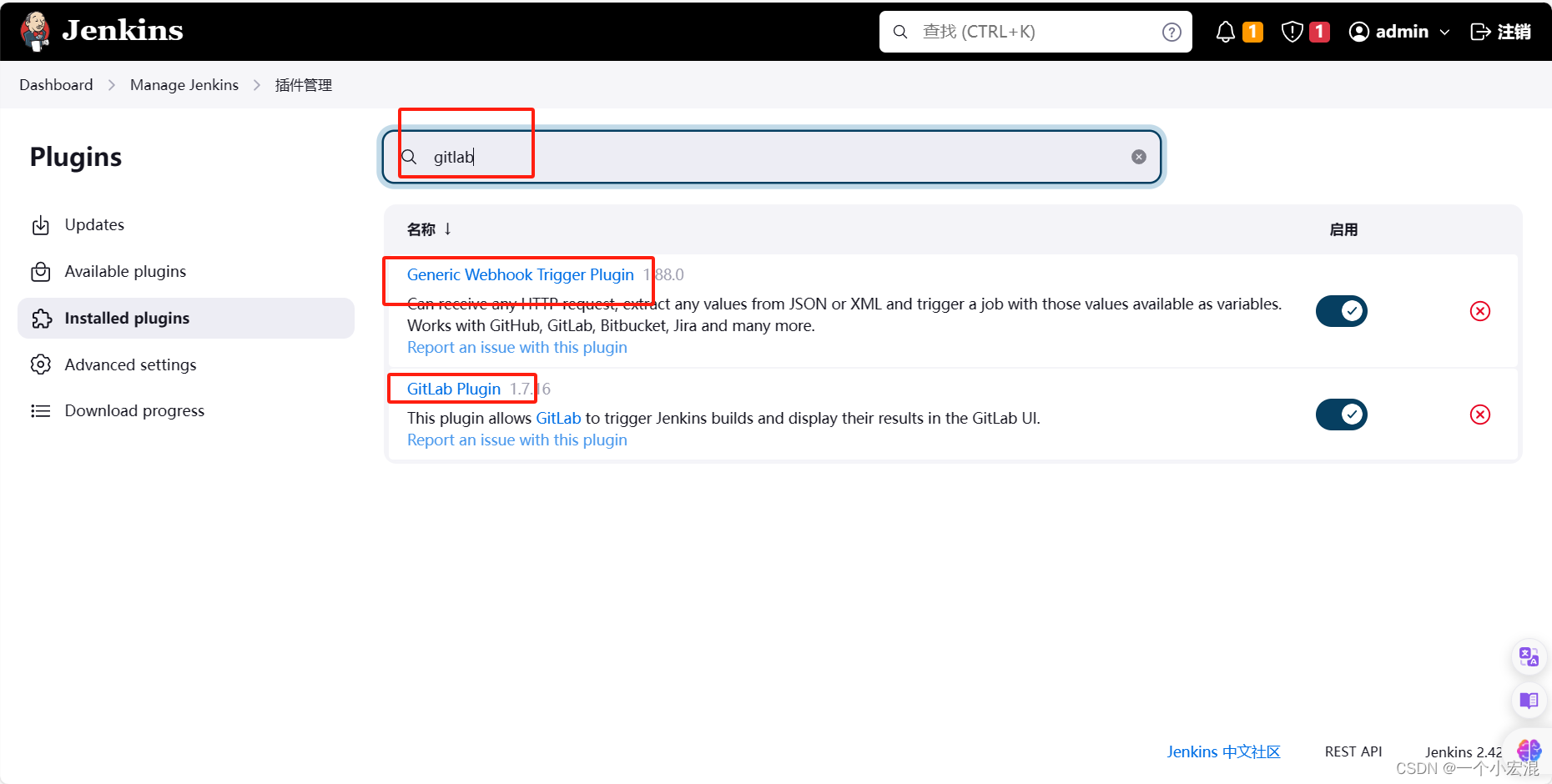Toggle the 名称 sort order arrow
Screen dimensions: 1552x784
(x=448, y=229)
